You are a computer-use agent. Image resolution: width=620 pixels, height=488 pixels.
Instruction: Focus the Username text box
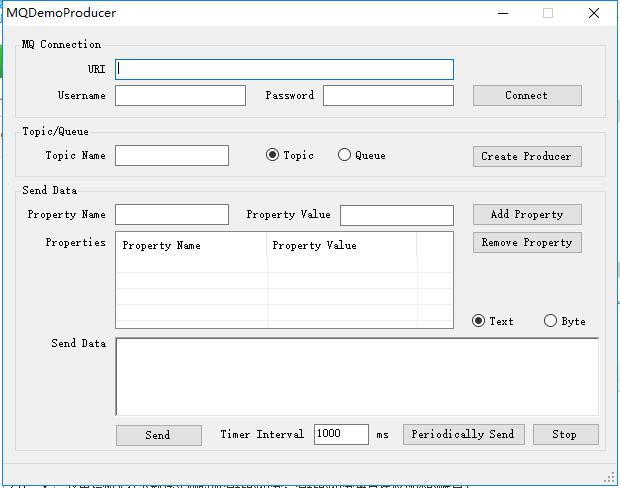tap(180, 96)
